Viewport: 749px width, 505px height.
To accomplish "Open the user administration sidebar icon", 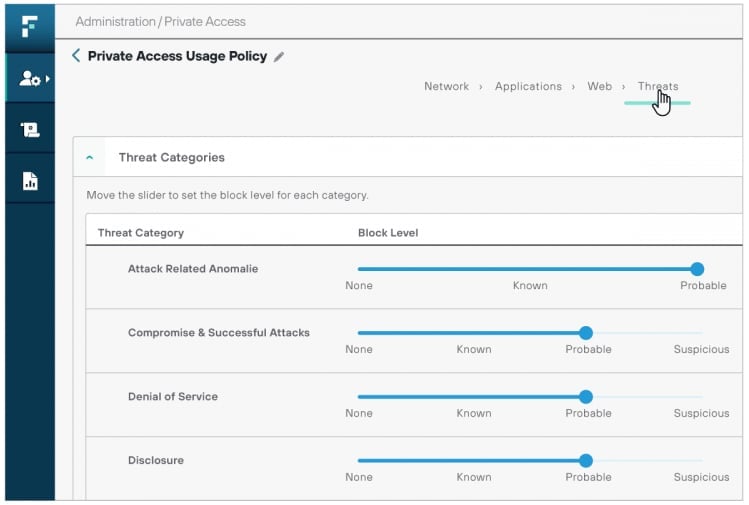I will [29, 78].
